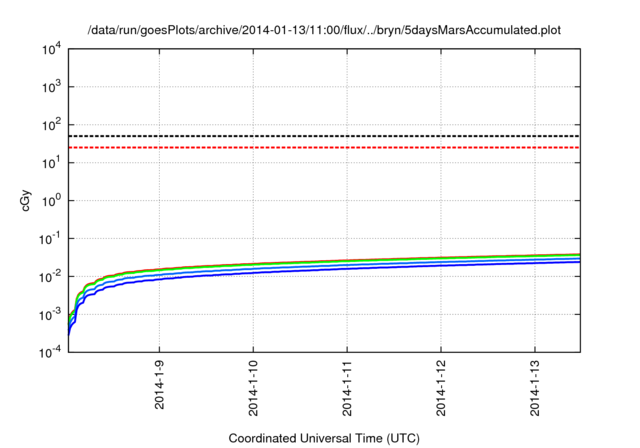The image size is (640, 448).
Task: Click the 2014-1-11 date tick label
Action: 347,388
